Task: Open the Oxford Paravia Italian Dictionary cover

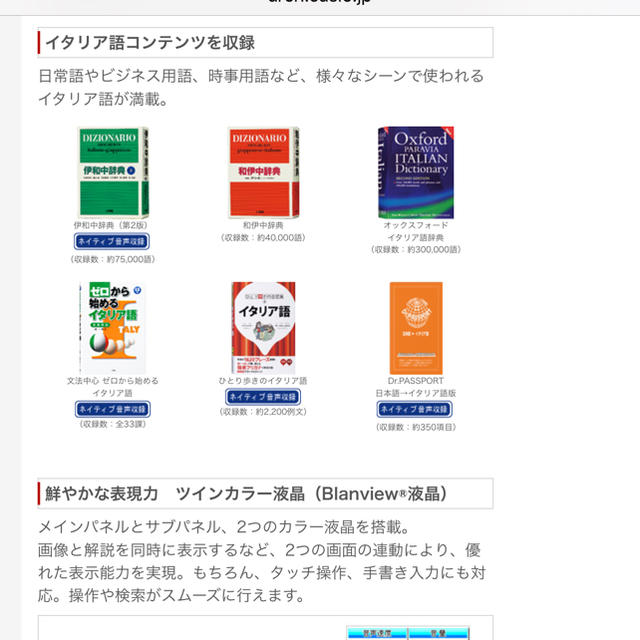Action: pyautogui.click(x=416, y=172)
